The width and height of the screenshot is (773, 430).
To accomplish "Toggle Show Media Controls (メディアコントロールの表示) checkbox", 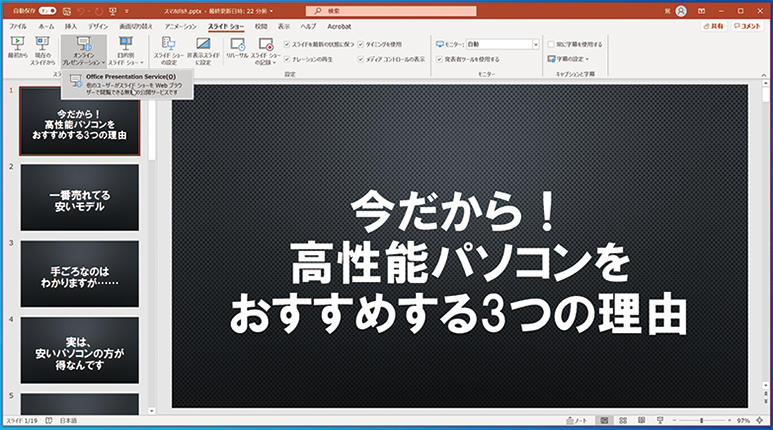I will click(x=361, y=59).
